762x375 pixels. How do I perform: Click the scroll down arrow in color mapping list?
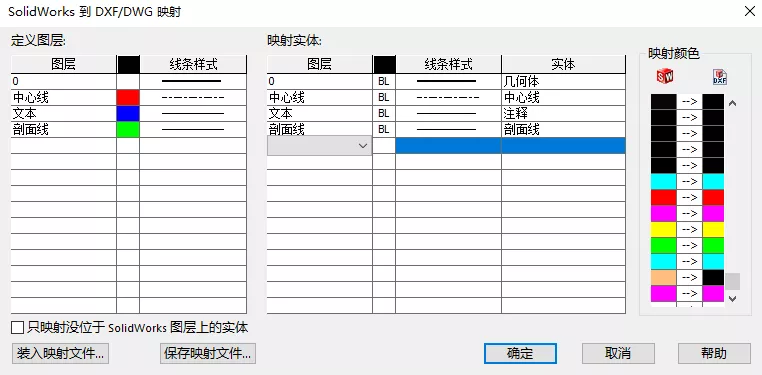(733, 299)
